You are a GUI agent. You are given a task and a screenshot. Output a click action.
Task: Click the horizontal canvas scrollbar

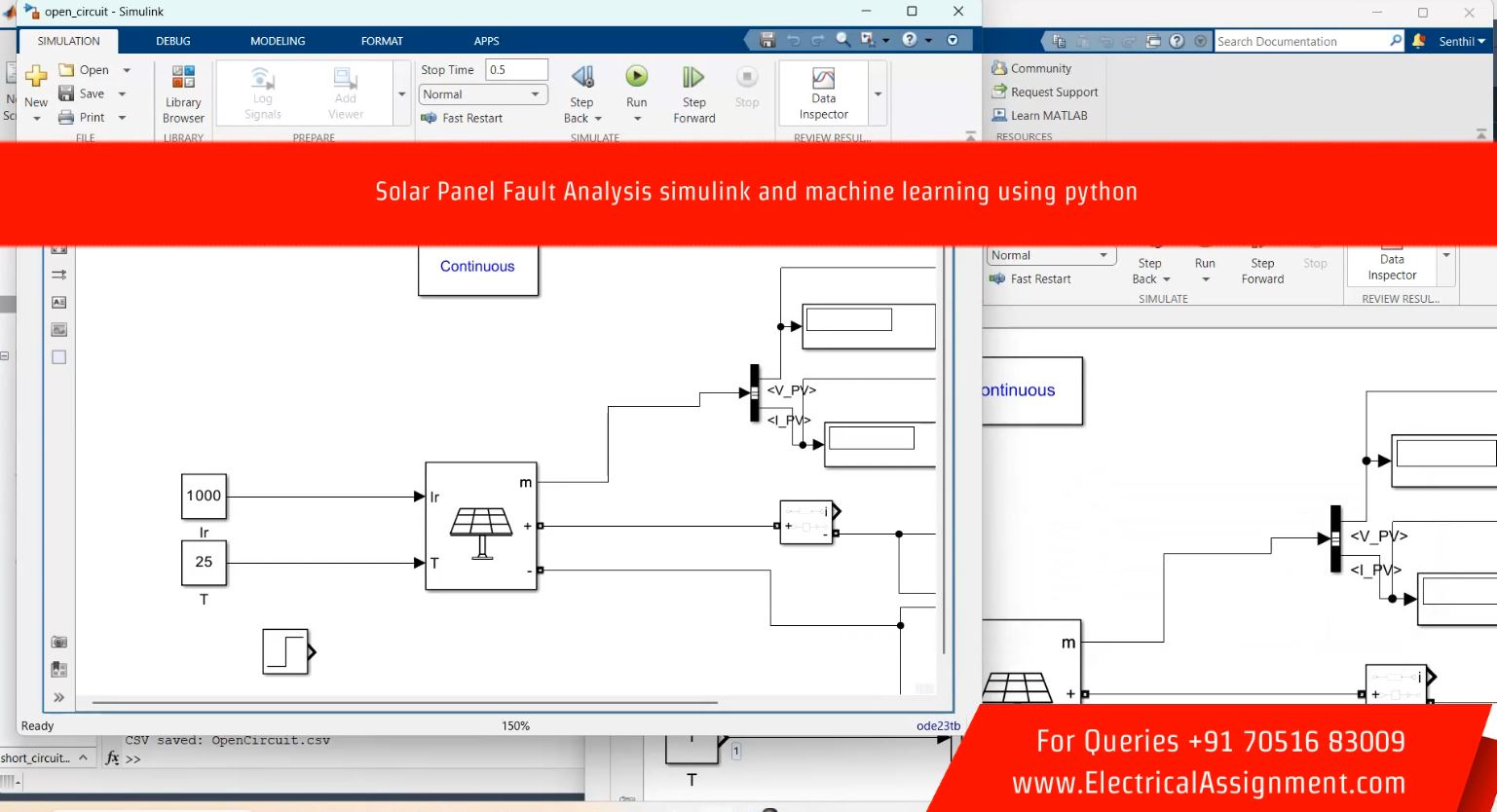point(404,702)
